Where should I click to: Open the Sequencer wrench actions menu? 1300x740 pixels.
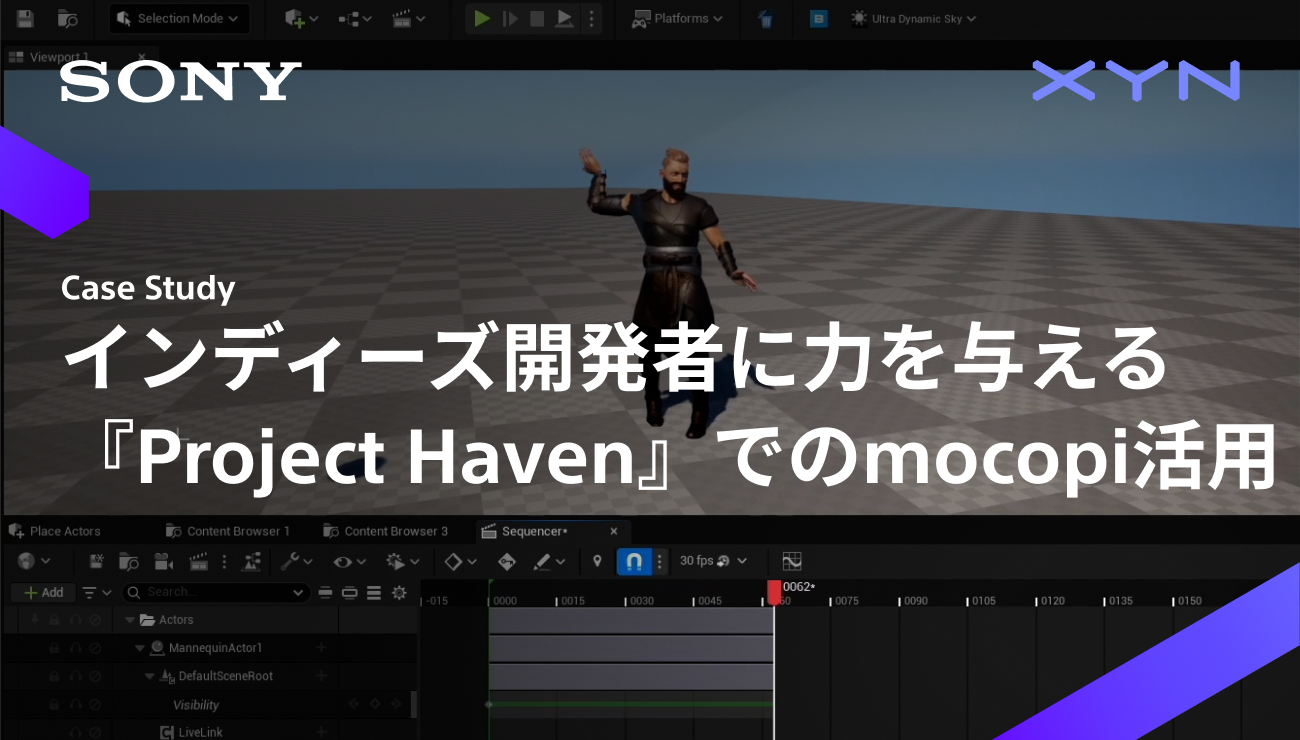[296, 562]
